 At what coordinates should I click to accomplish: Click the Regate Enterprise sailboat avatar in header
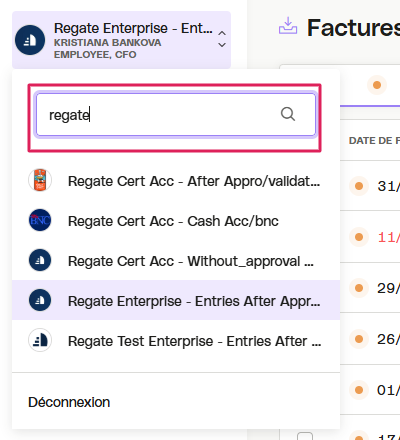(30, 40)
